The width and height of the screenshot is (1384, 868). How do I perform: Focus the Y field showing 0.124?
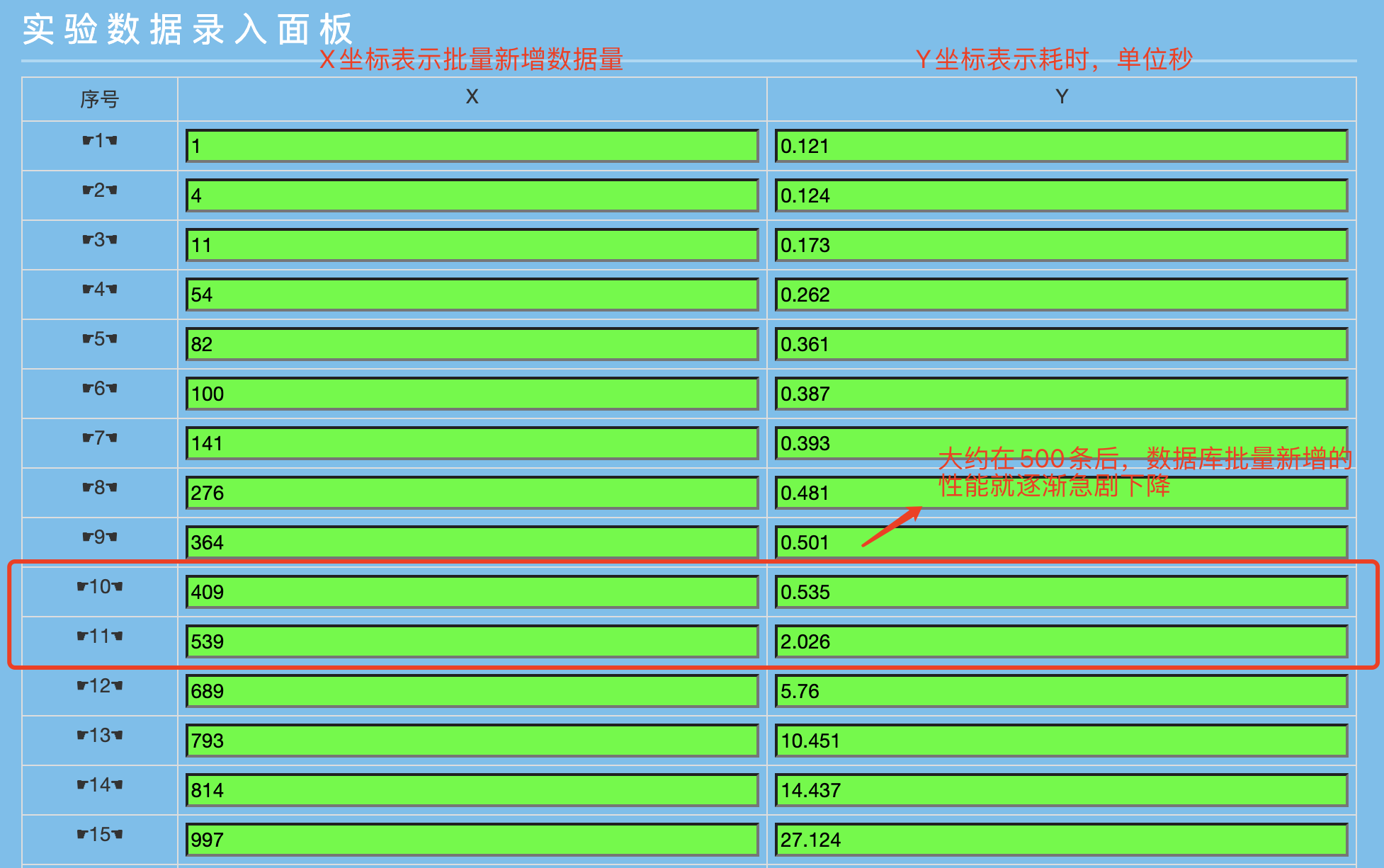[x=1061, y=195]
